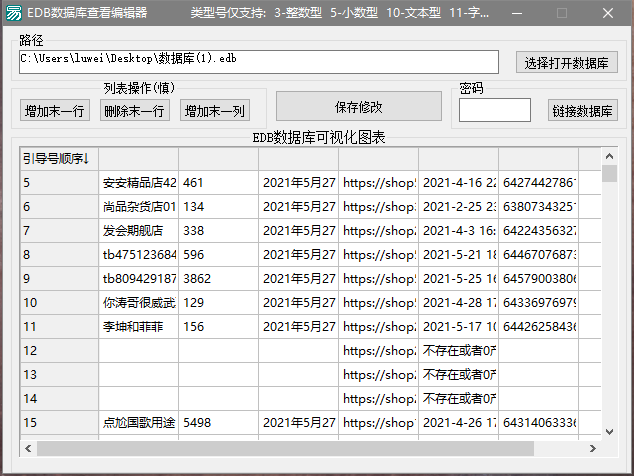
Task: Close the EDB database editor window
Action: click(607, 13)
